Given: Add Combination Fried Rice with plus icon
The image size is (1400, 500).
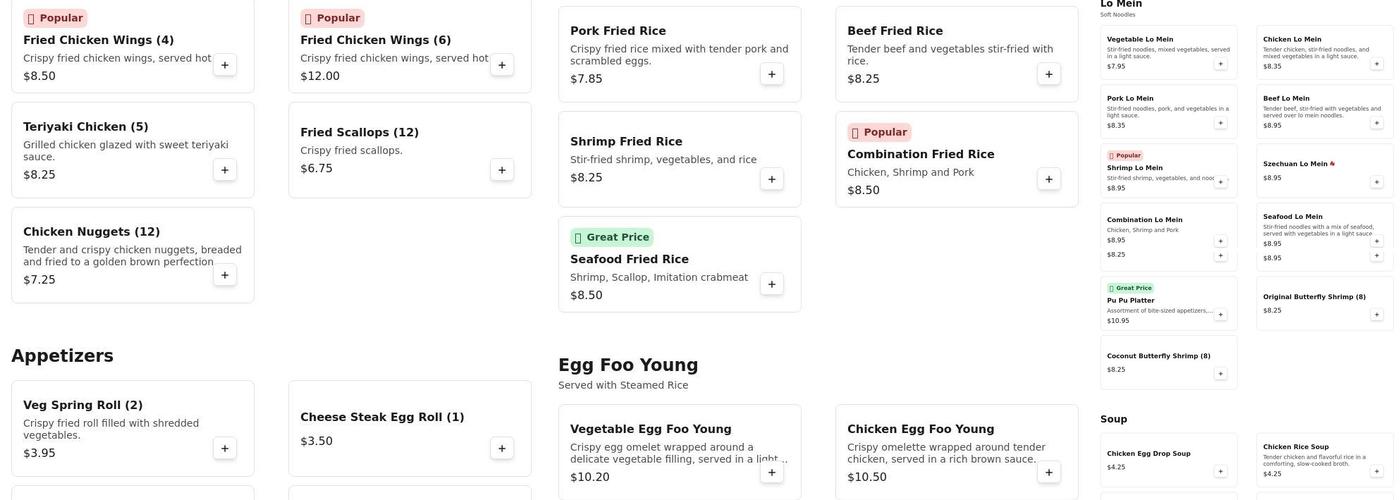Looking at the screenshot, I should click(x=1049, y=179).
